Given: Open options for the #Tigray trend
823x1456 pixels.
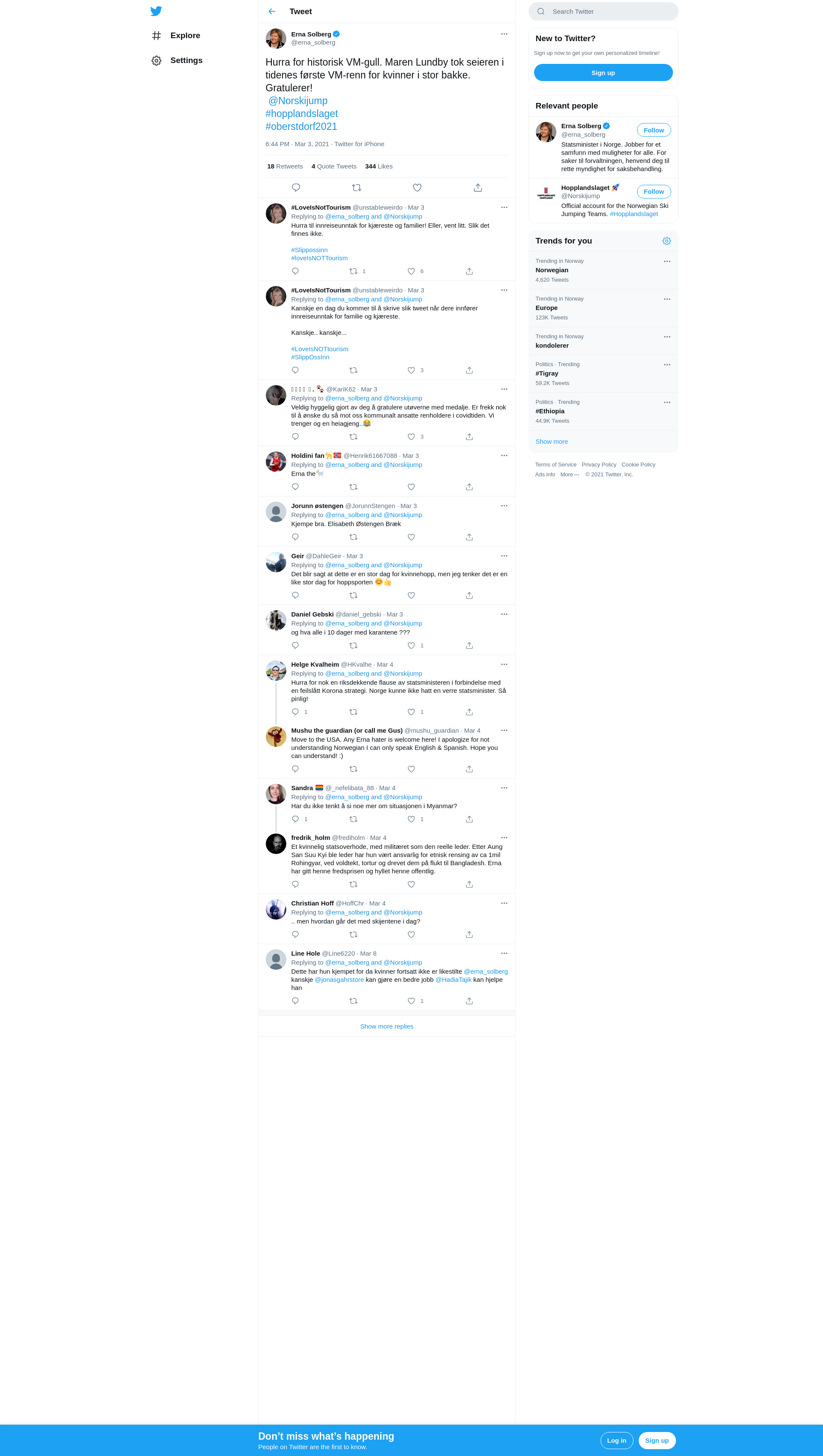Looking at the screenshot, I should point(667,364).
